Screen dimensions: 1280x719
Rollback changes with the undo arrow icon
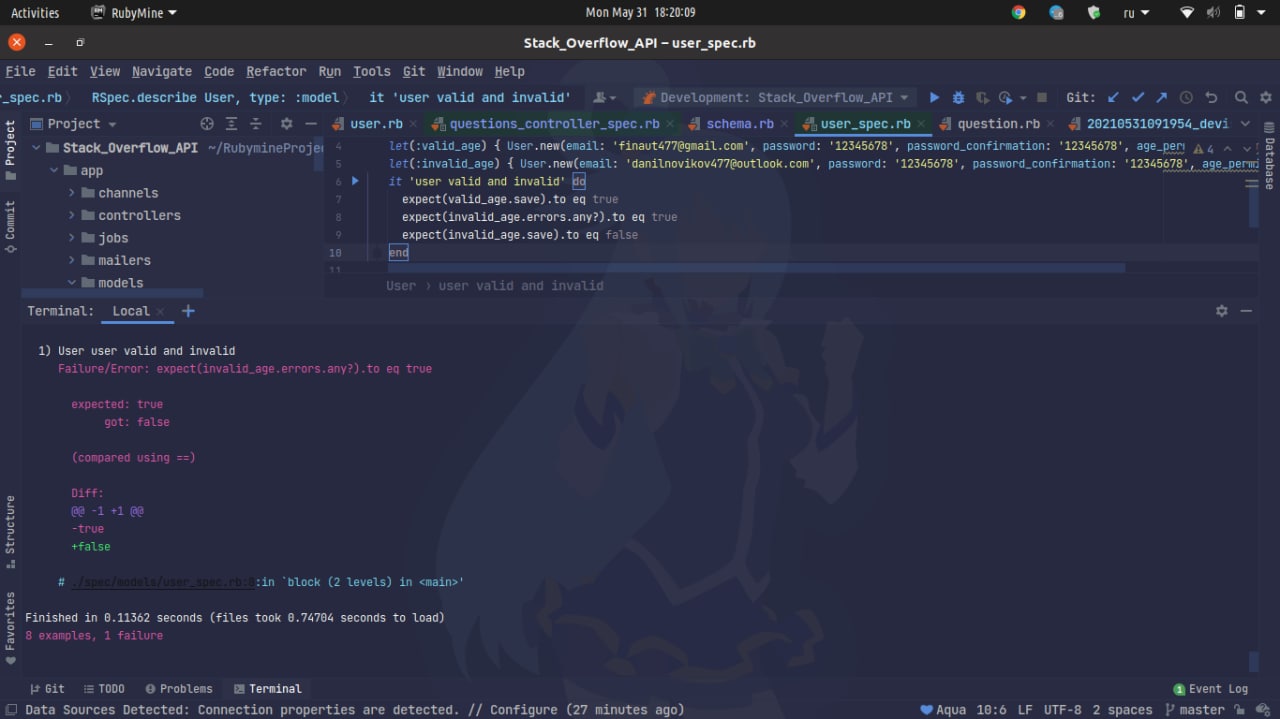[x=1211, y=97]
